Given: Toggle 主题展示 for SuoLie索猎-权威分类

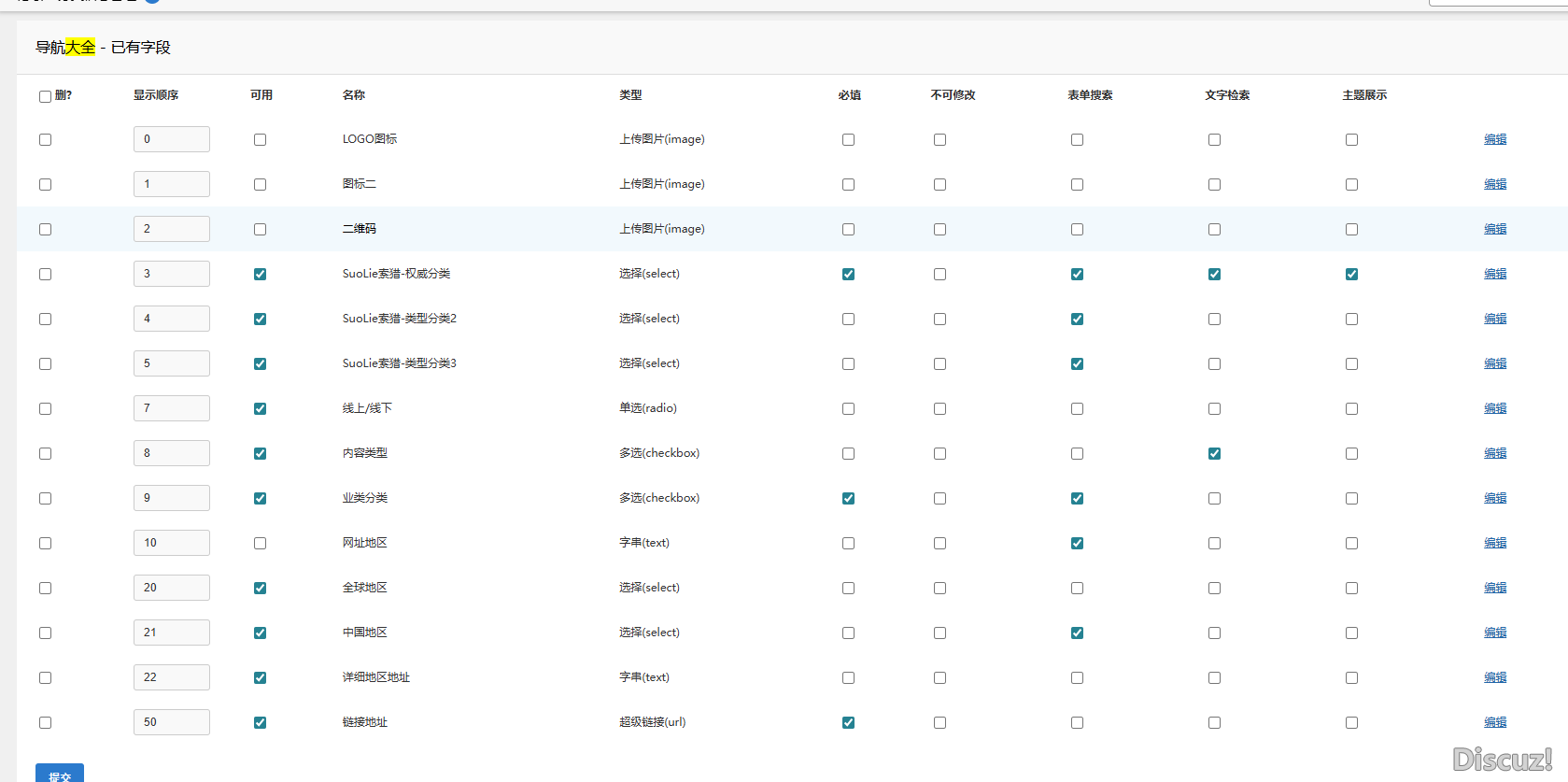Looking at the screenshot, I should (x=1351, y=274).
